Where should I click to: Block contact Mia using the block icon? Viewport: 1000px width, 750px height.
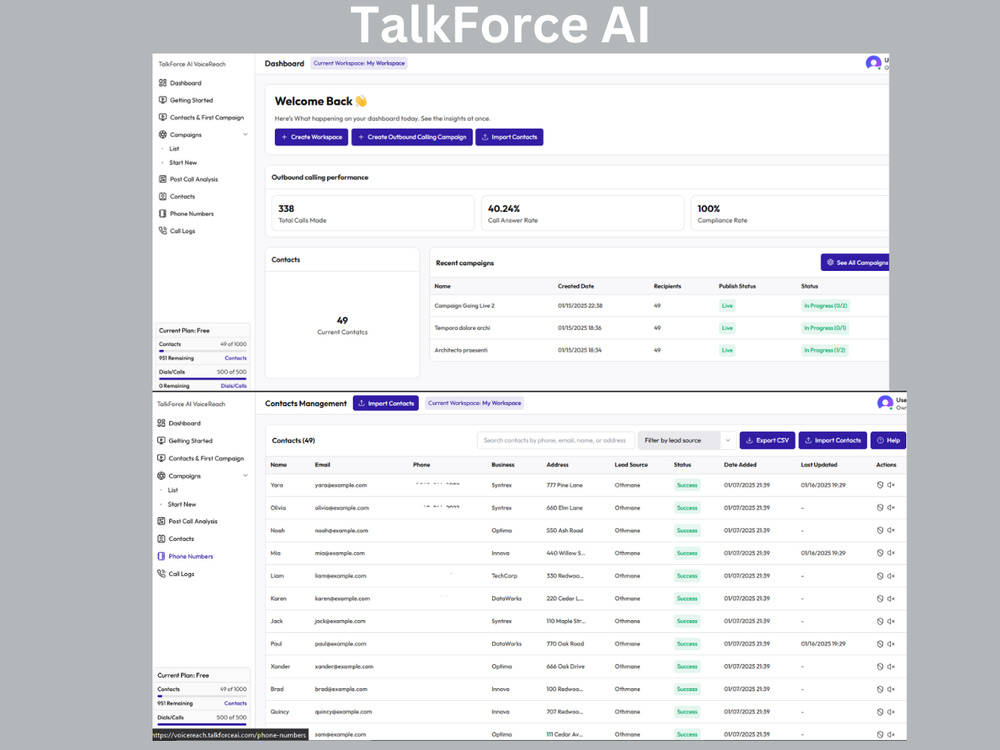[x=880, y=553]
